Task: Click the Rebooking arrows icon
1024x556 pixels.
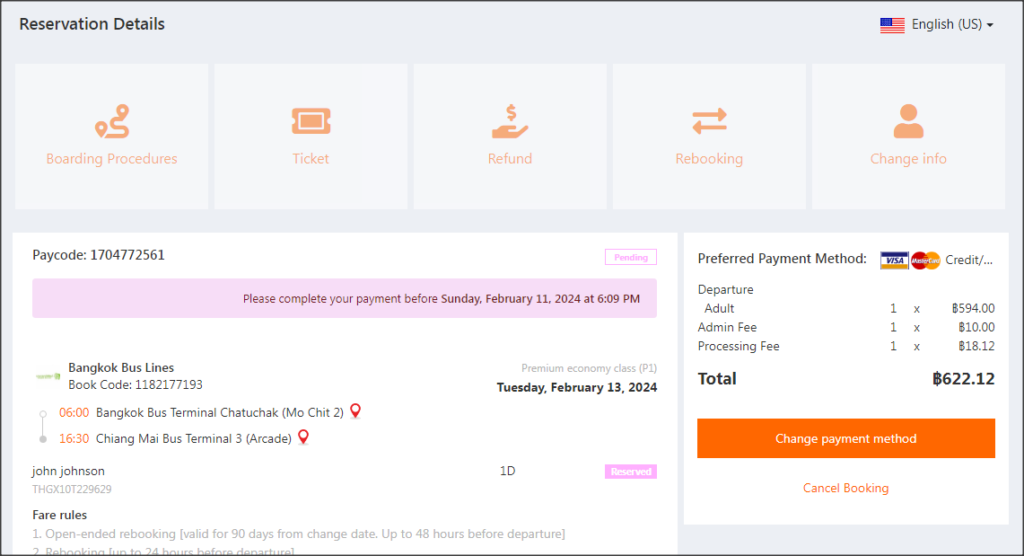Action: 709,121
